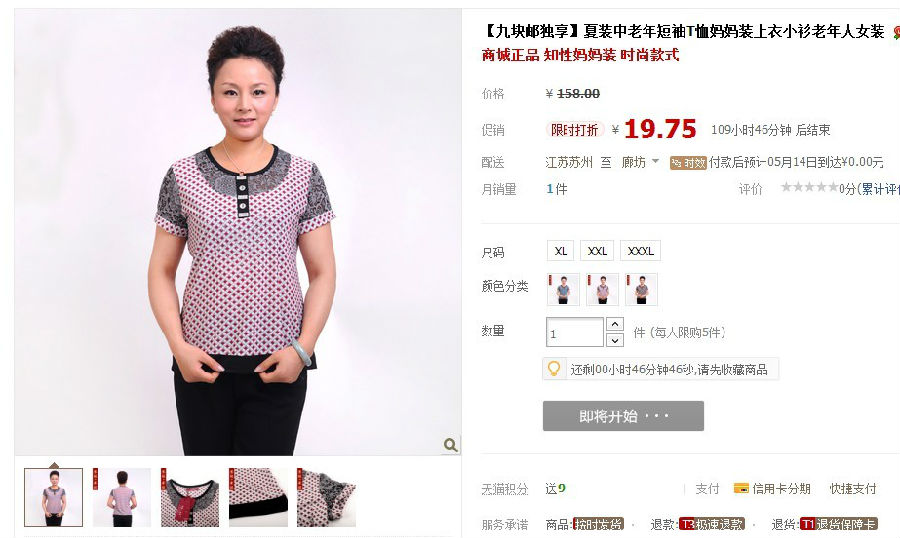Click the magnifier zoom icon on product photo
This screenshot has height=538, width=900.
pyautogui.click(x=451, y=444)
